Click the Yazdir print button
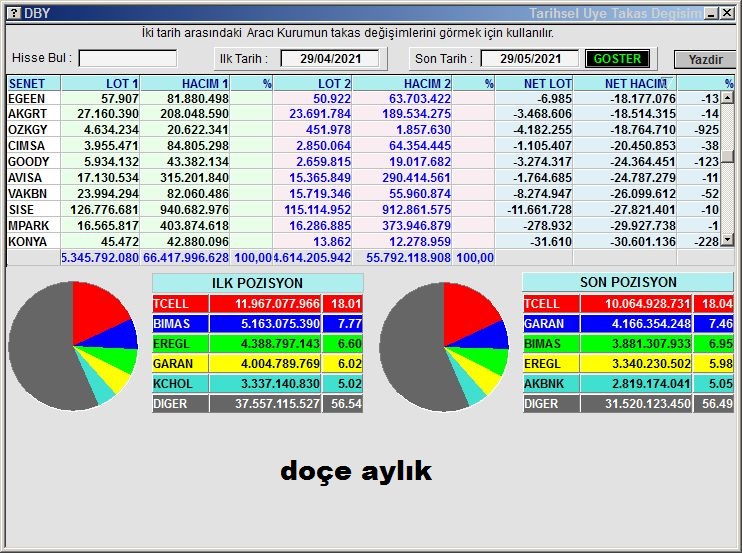The width and height of the screenshot is (742, 553). coord(705,60)
